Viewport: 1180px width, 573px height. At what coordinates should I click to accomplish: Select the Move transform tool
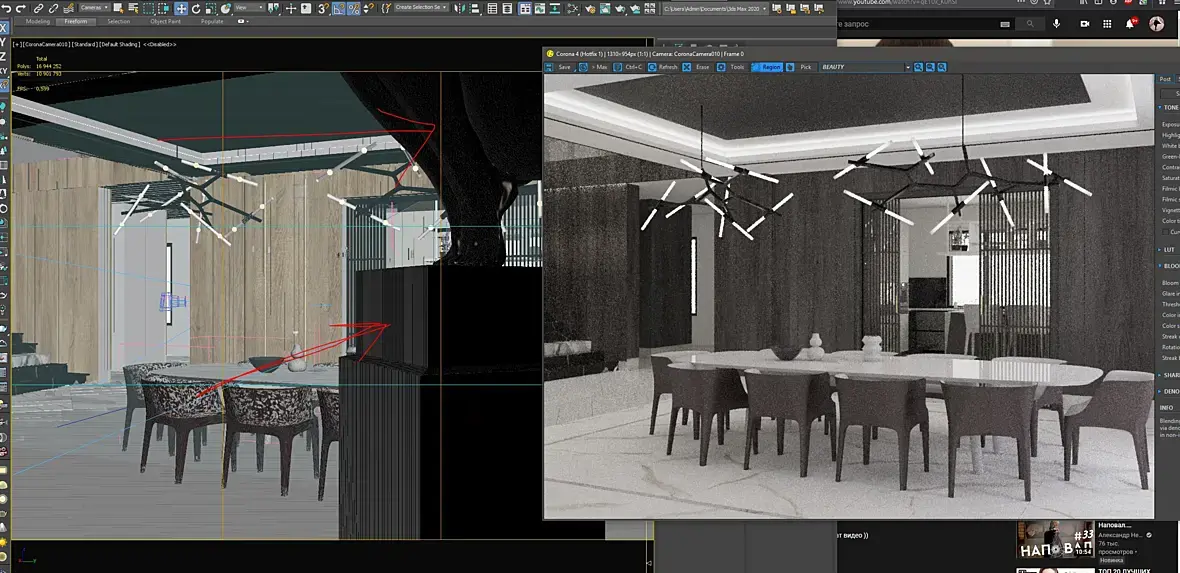point(181,8)
